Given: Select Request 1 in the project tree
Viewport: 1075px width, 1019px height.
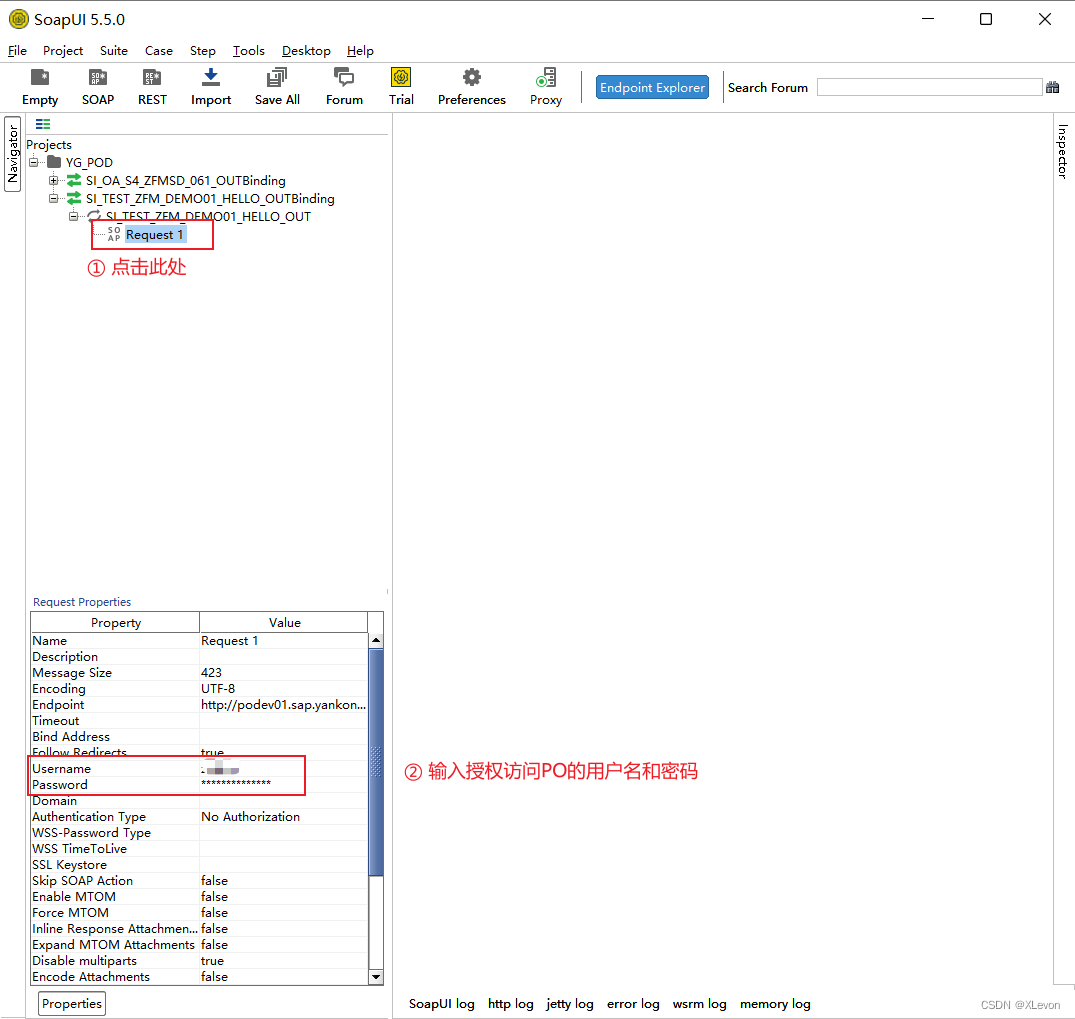Looking at the screenshot, I should tap(155, 234).
